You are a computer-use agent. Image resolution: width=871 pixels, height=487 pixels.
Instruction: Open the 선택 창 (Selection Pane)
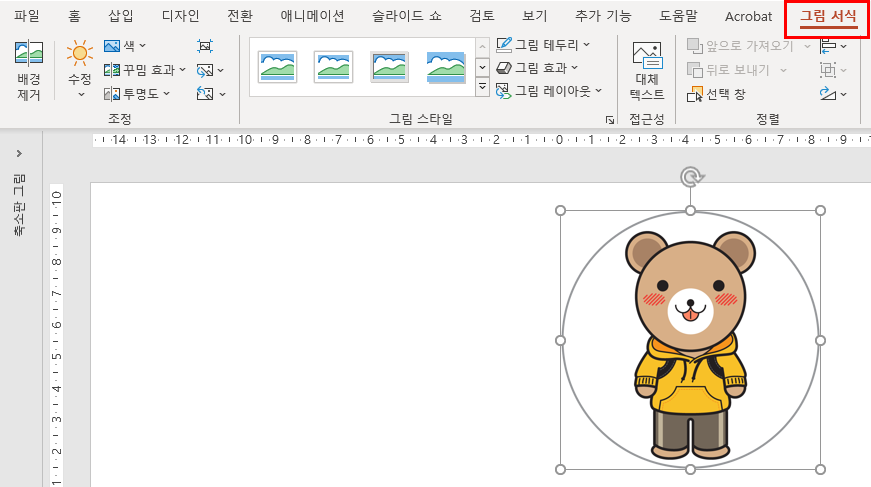[717, 94]
